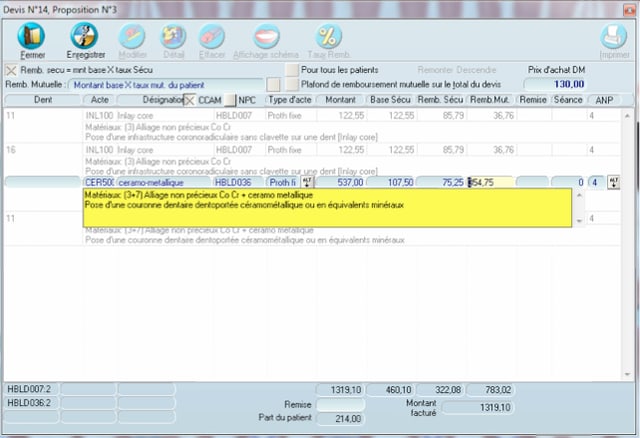The height and width of the screenshot is (438, 640).
Task: Click the total montant 1319,10 cell
Action: (340, 390)
